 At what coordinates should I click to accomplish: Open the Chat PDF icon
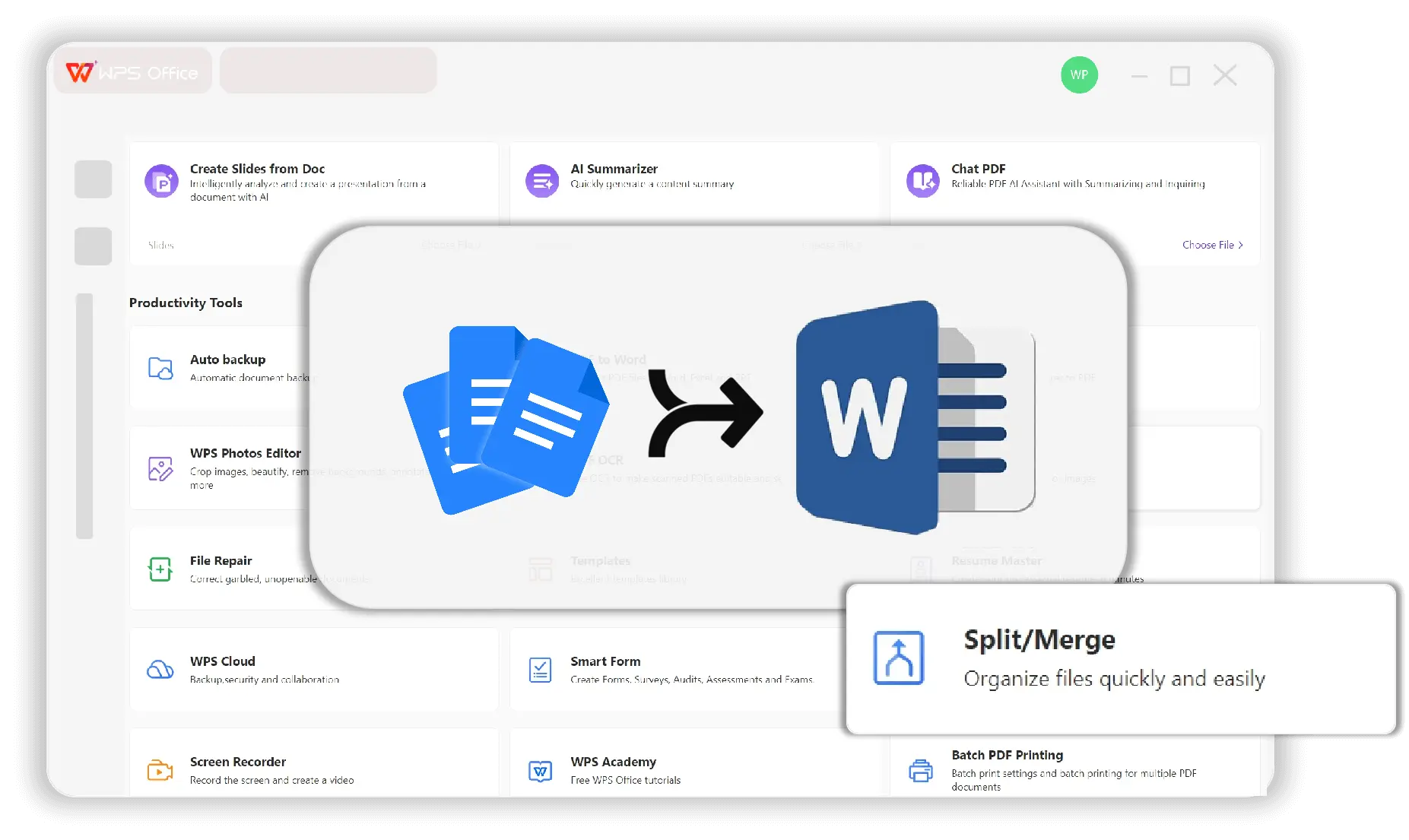point(922,181)
